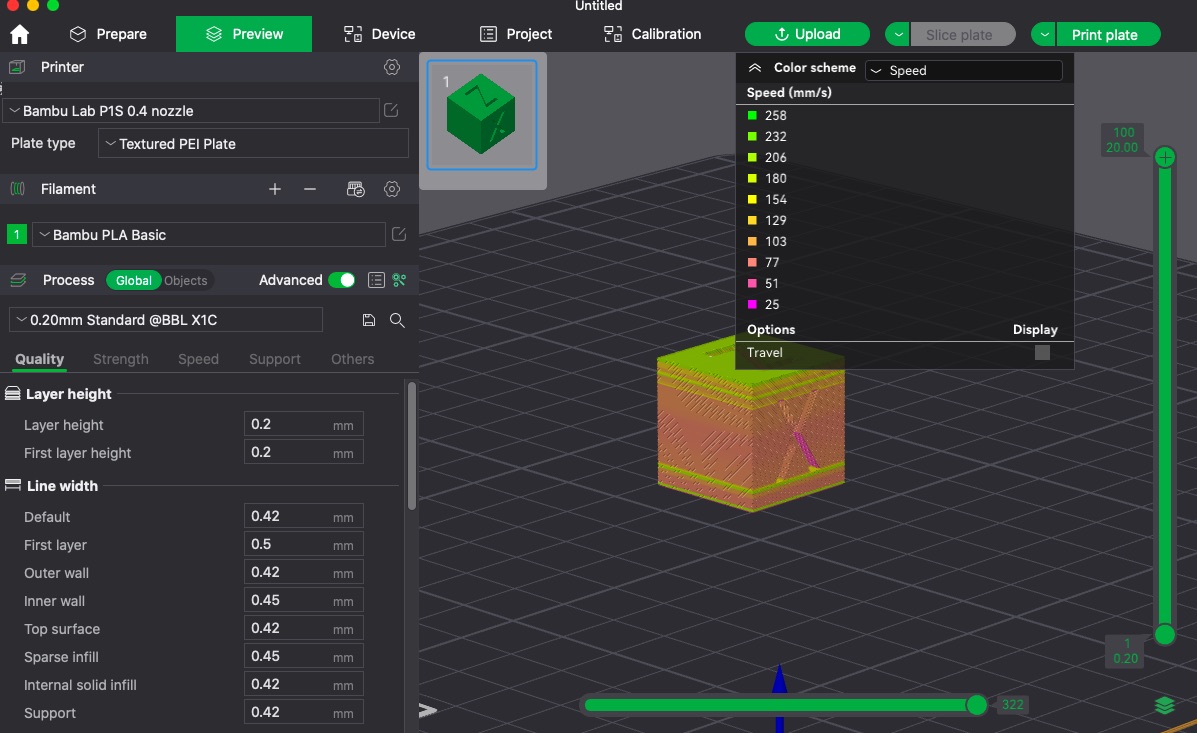Open the Color scheme Speed dropdown
The height and width of the screenshot is (733, 1197).
coord(963,70)
